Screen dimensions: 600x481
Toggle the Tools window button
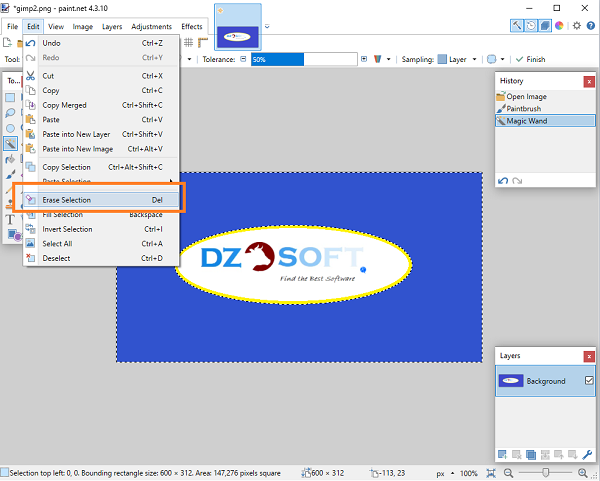pos(517,26)
